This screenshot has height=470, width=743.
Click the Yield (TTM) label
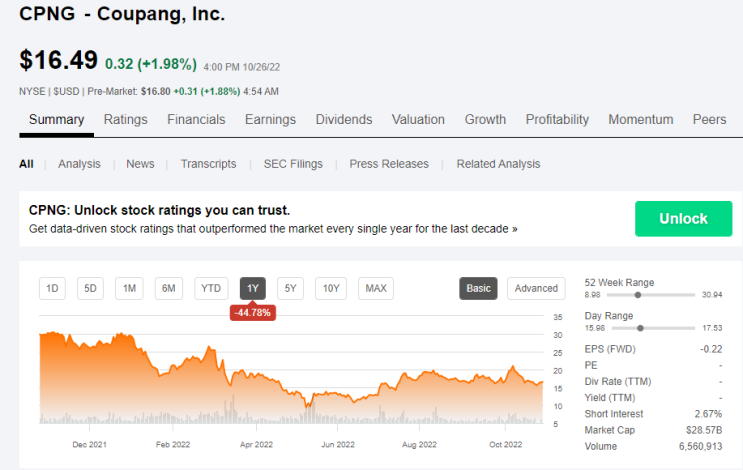609,398
